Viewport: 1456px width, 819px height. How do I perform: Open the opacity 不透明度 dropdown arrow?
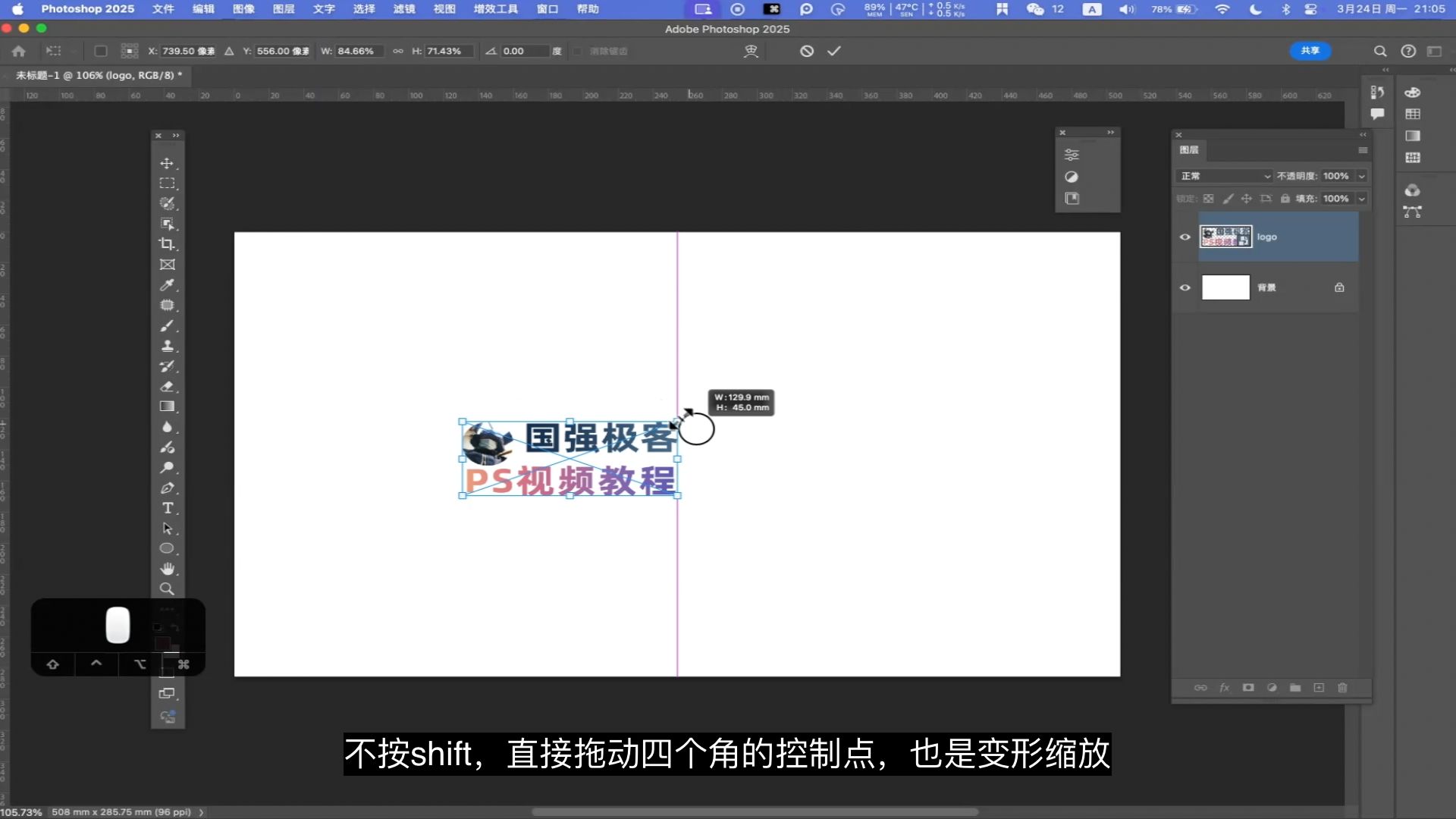tap(1362, 176)
